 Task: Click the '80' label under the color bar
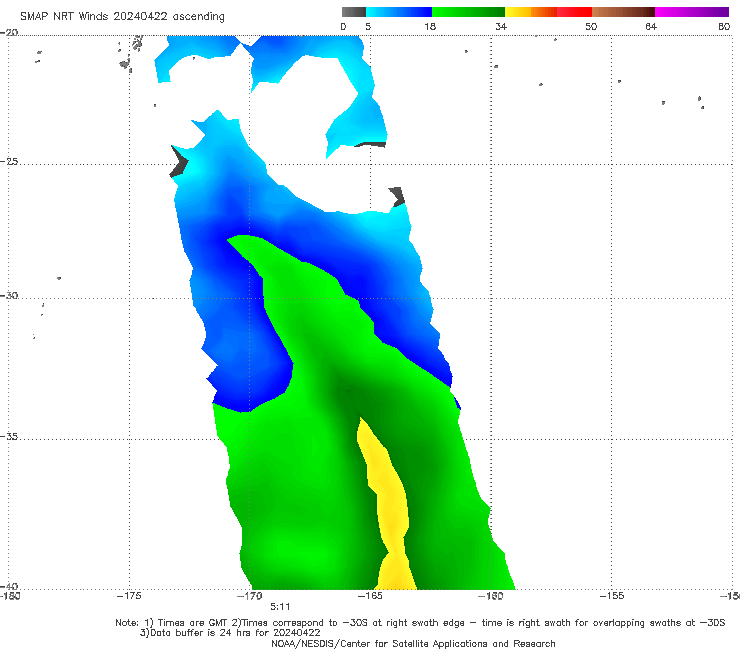pyautogui.click(x=724, y=27)
